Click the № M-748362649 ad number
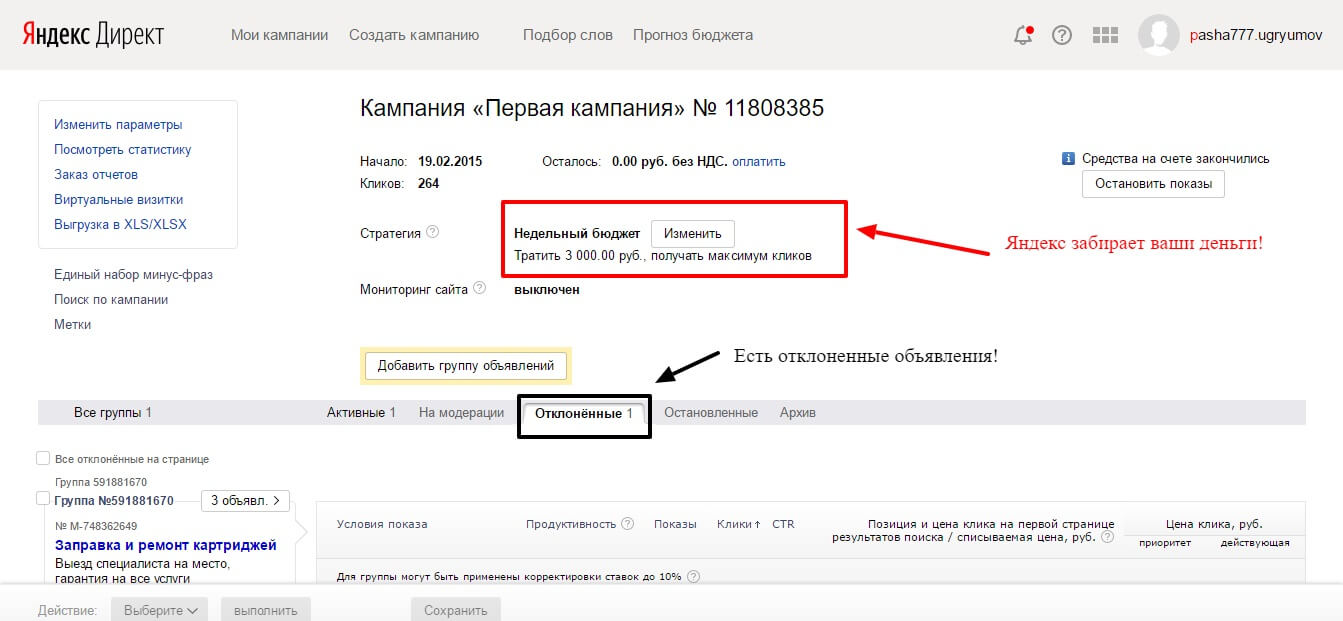 (96, 526)
